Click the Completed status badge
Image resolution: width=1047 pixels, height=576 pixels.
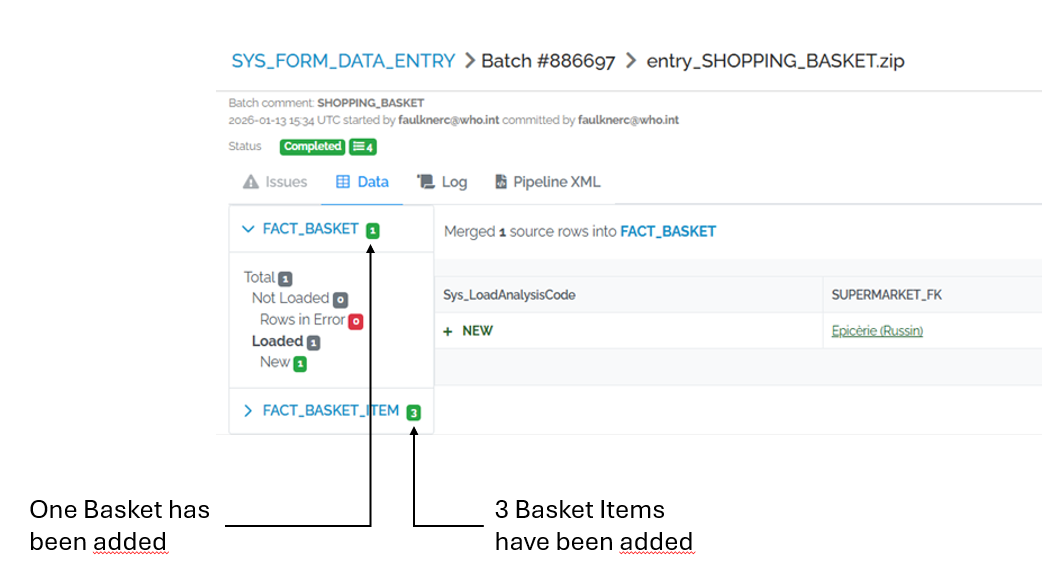312,146
